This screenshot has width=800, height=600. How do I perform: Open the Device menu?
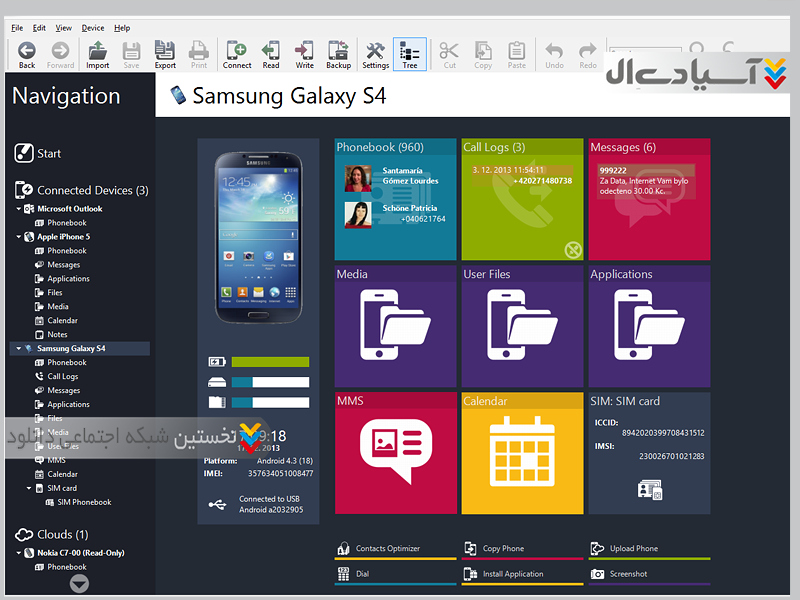click(x=92, y=28)
